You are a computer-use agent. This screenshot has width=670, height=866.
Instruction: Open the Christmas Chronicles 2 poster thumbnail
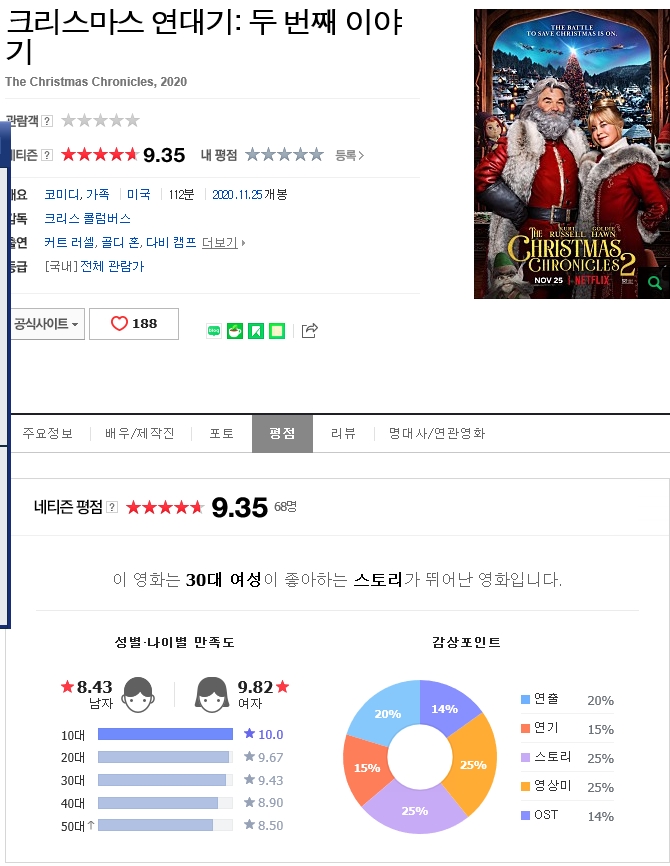click(572, 154)
